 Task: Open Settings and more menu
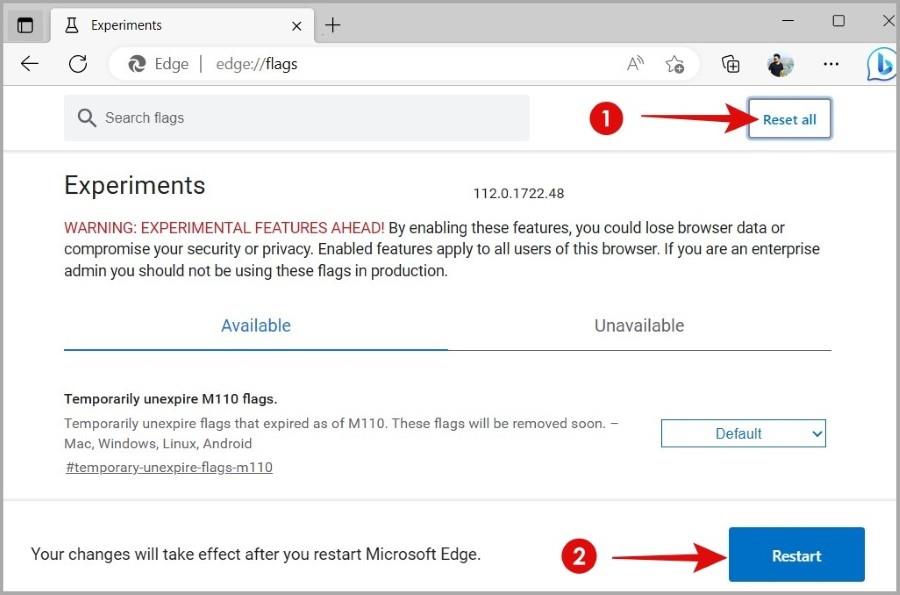click(x=831, y=64)
